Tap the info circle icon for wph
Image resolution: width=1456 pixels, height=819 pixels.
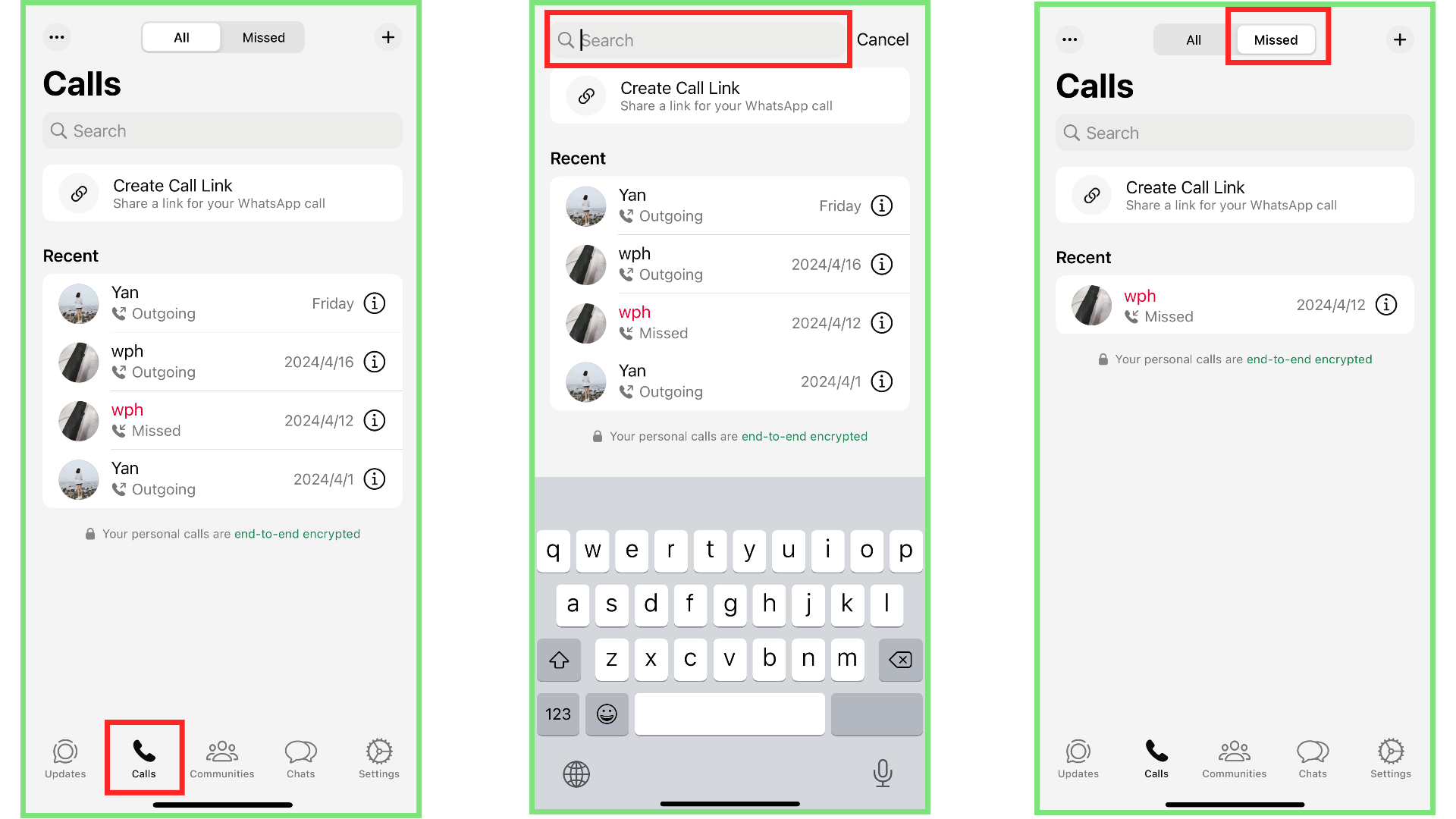[x=375, y=361]
